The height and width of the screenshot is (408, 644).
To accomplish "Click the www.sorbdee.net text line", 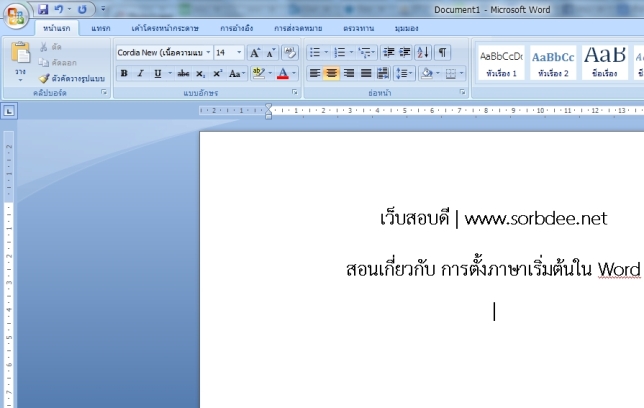I will coord(536,218).
